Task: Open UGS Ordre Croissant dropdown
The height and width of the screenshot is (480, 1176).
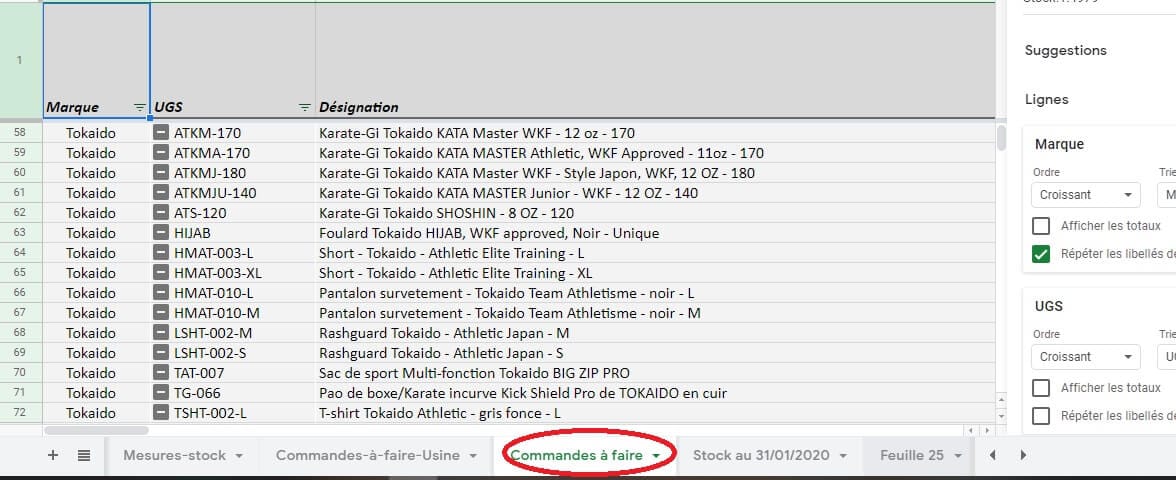Action: tap(1086, 357)
